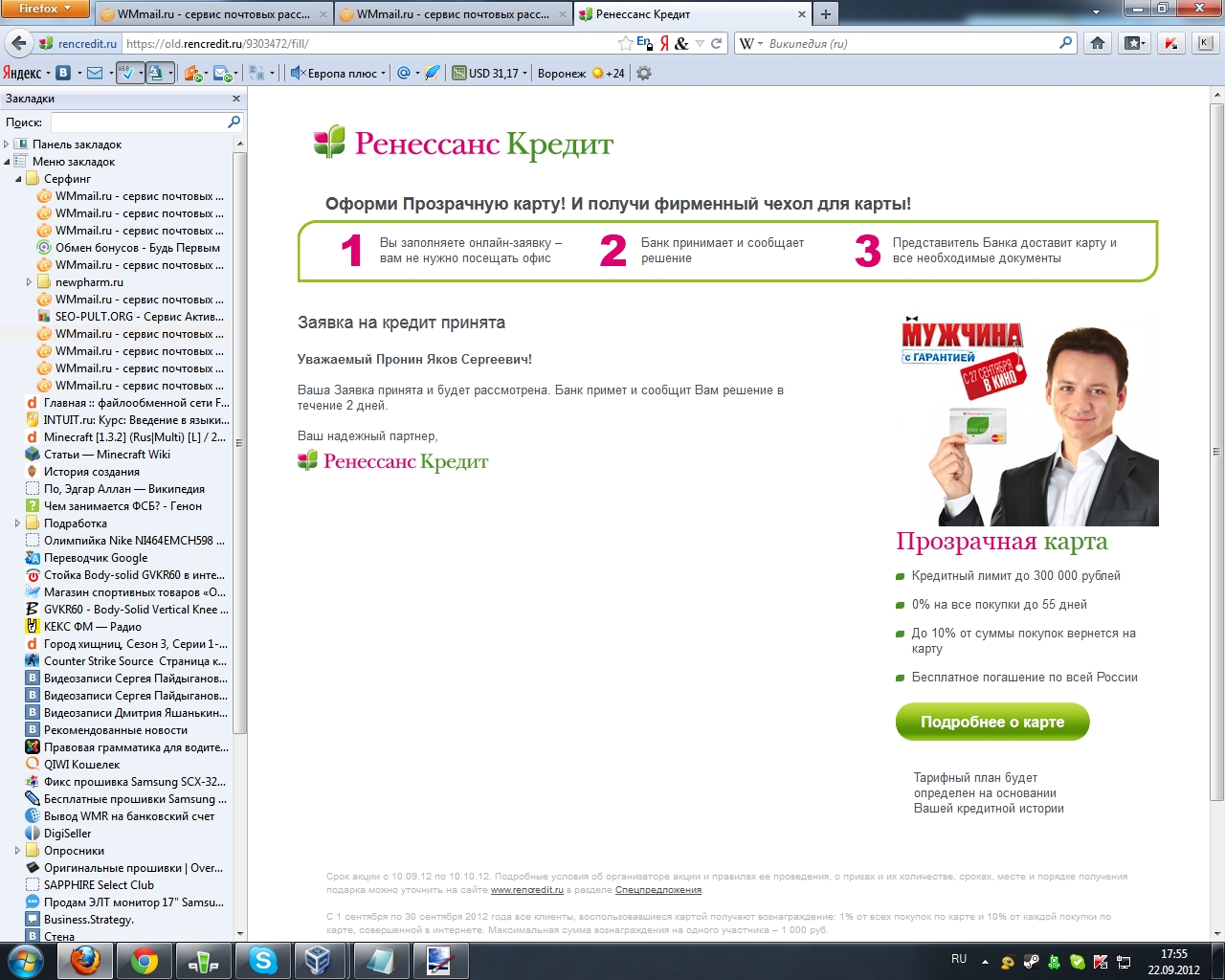
Task: Click the URL address bar
Action: click(369, 43)
